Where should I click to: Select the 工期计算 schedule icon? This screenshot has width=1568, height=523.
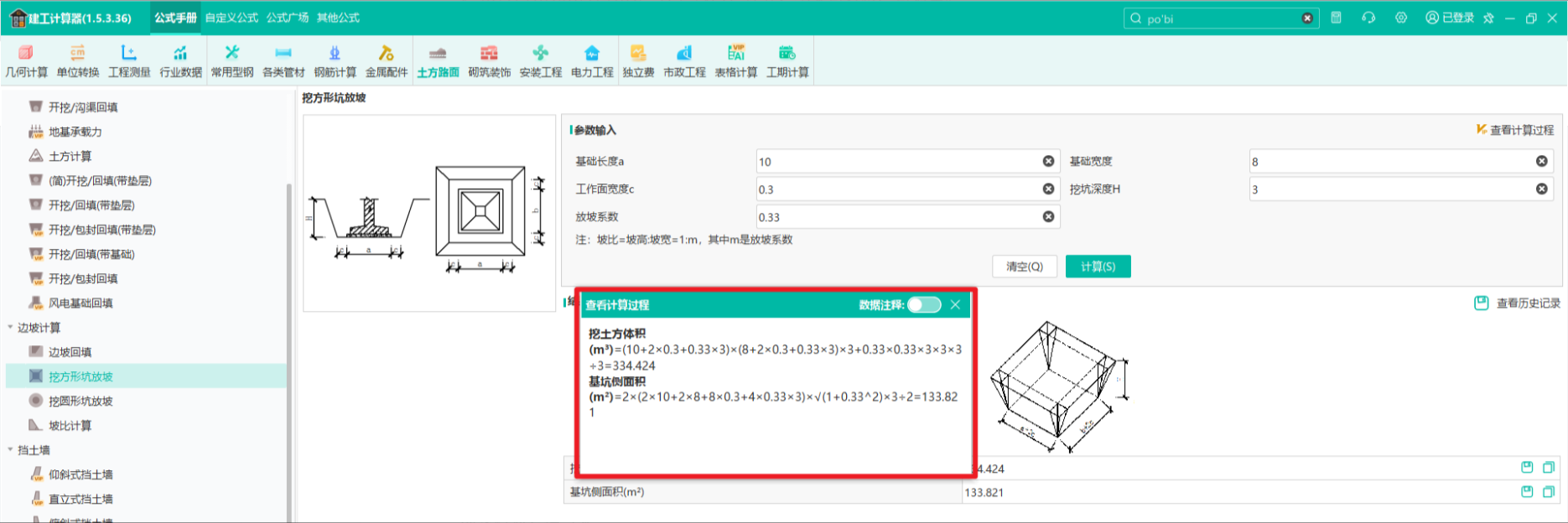tap(787, 62)
